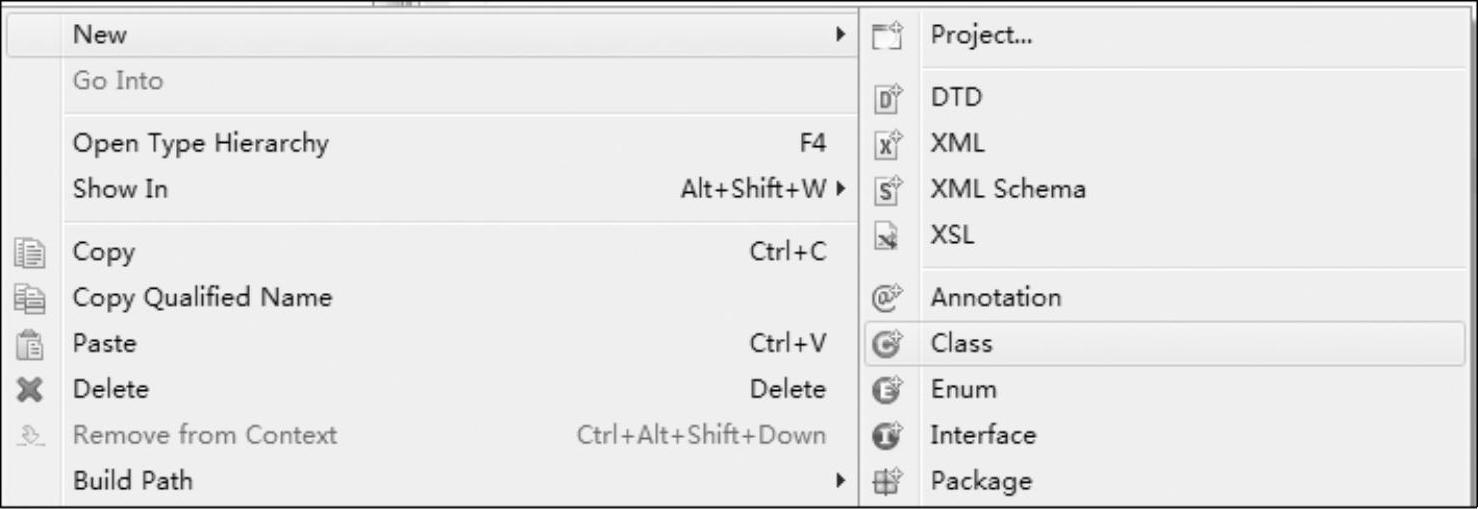This screenshot has height=509, width=1478.
Task: Click the XSL file icon
Action: click(886, 236)
